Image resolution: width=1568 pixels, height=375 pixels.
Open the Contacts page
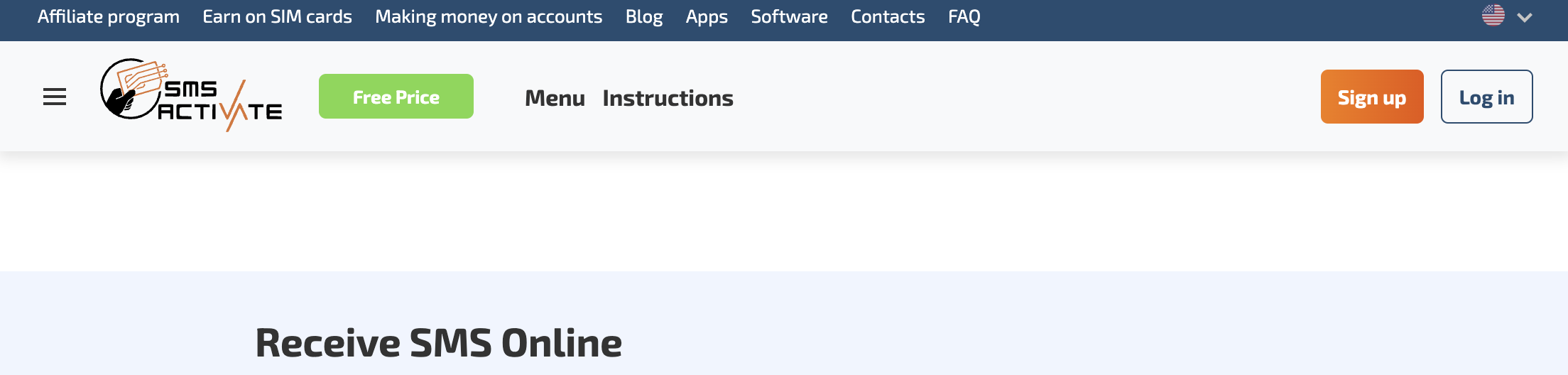pos(888,16)
